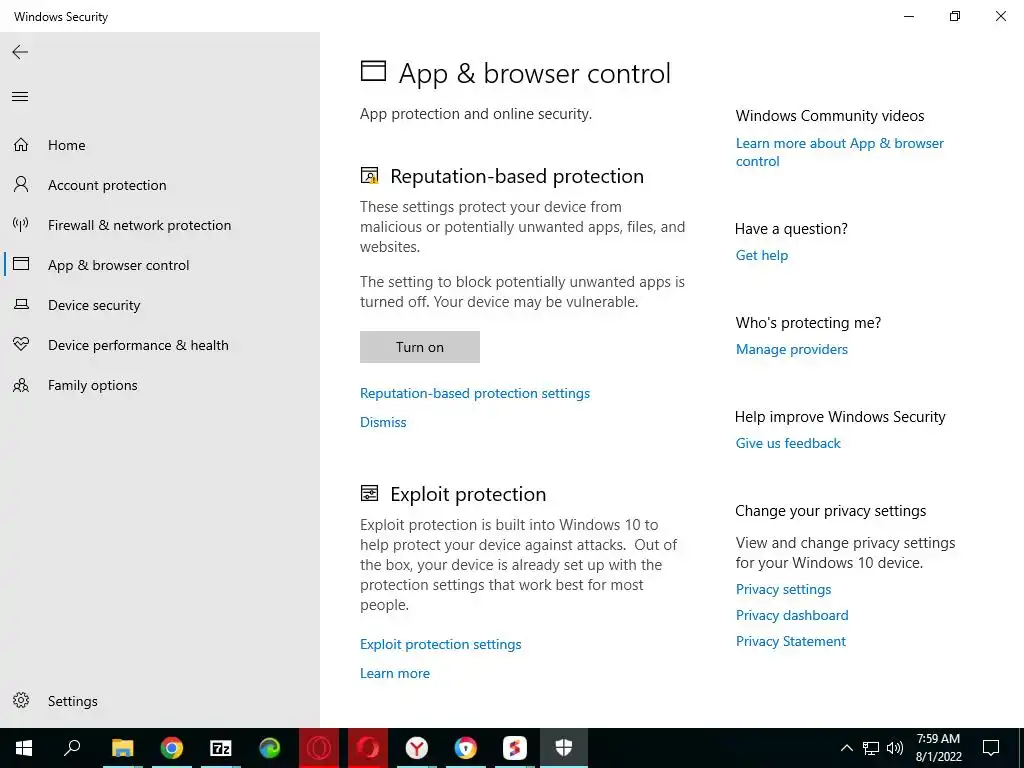1024x768 pixels.
Task: Click the Exploit protection heading
Action: click(x=468, y=494)
